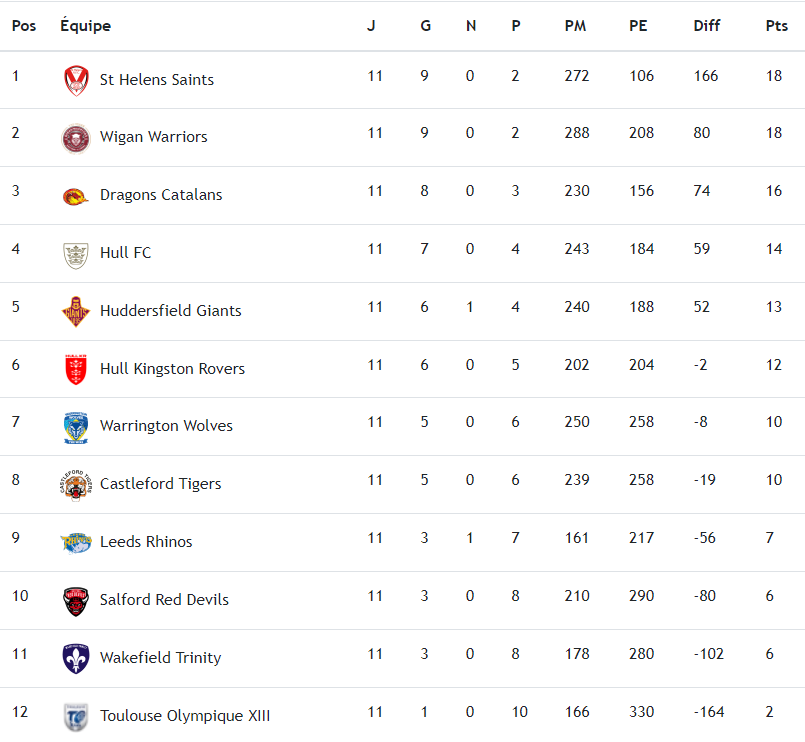This screenshot has height=742, width=805.
Task: Click the St Helens Saints club logo
Action: (x=76, y=80)
